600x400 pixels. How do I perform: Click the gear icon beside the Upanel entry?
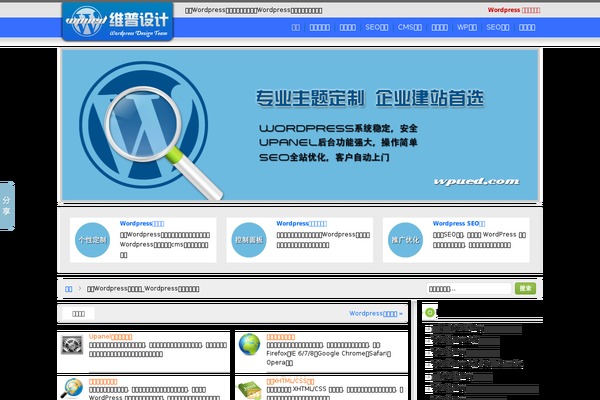[x=72, y=345]
